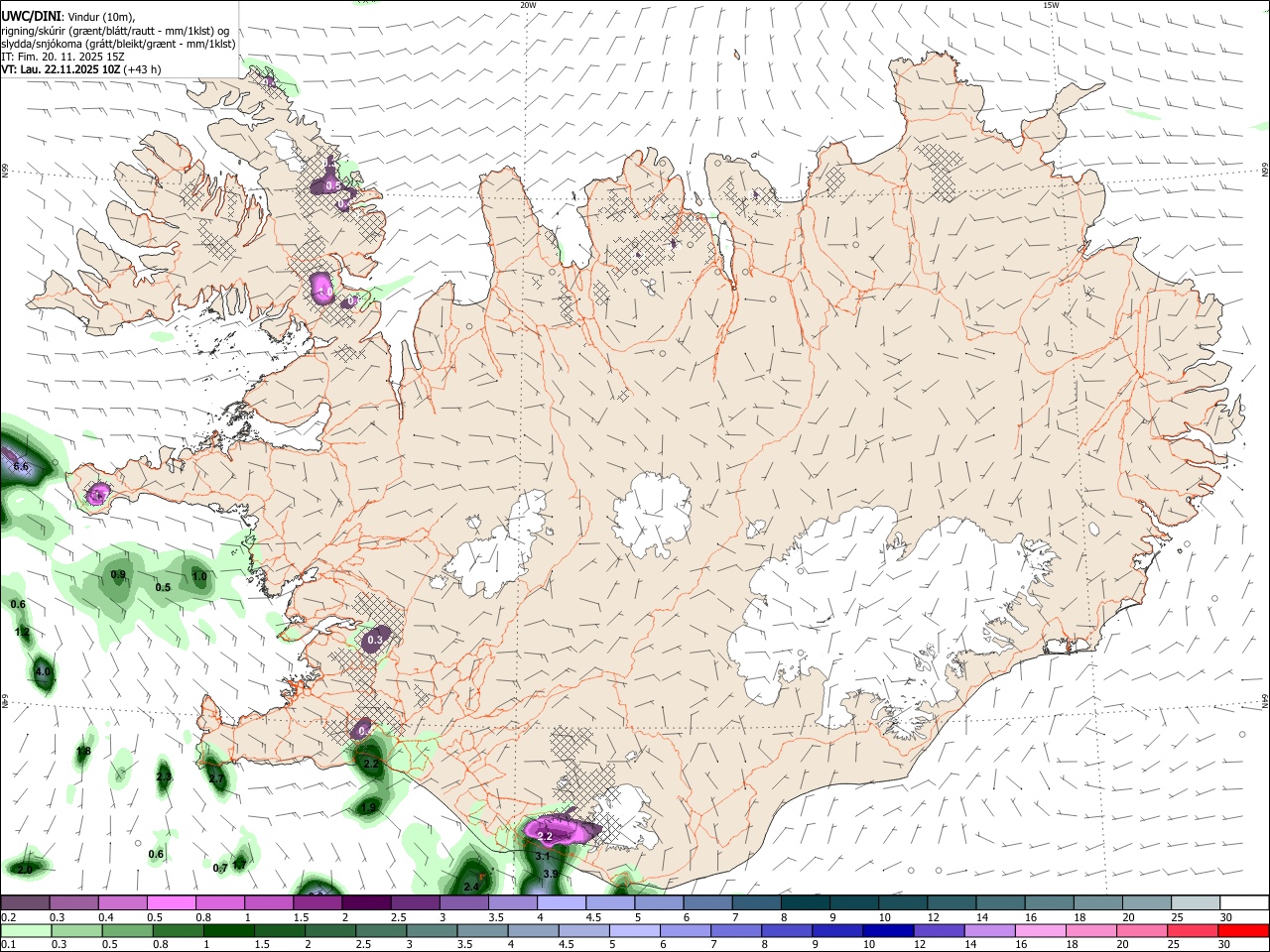Click the UWC/DINI title text
Image resolution: width=1270 pixels, height=952 pixels.
pyautogui.click(x=31, y=17)
